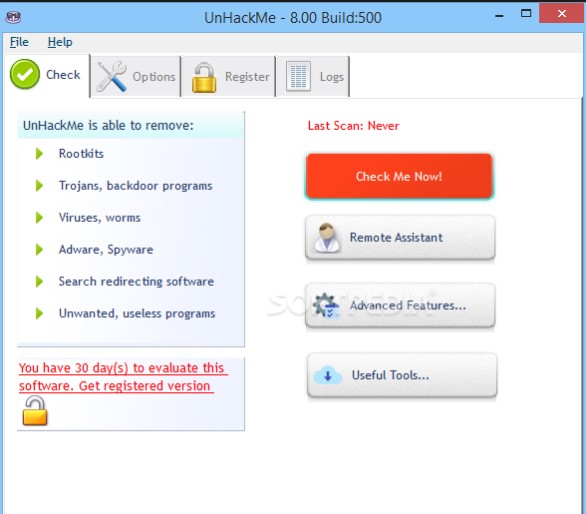Click the green arrow beside Search redirecting software
Screen dimensions: 586x514
point(39,281)
